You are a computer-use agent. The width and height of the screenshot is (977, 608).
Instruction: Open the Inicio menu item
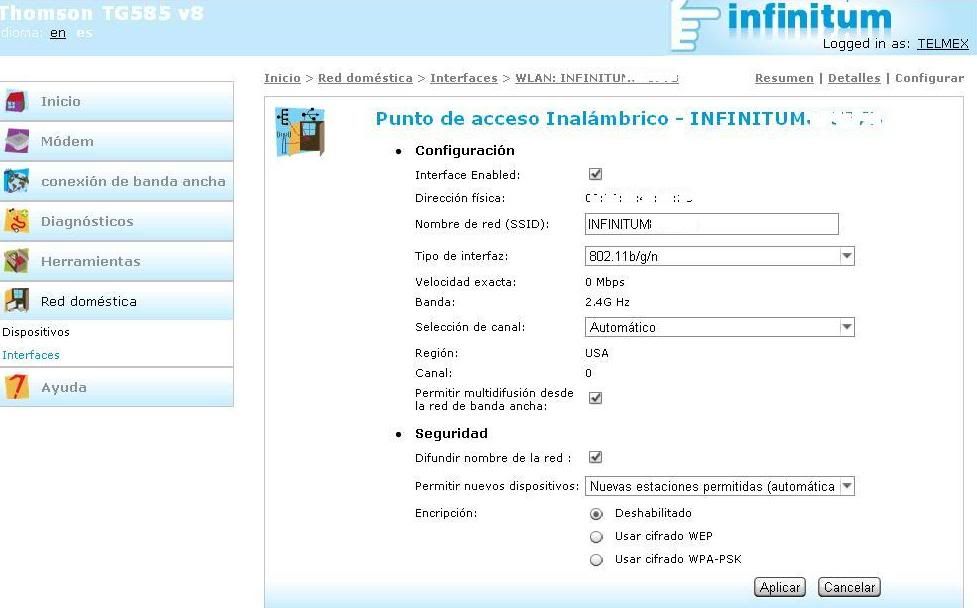click(117, 102)
